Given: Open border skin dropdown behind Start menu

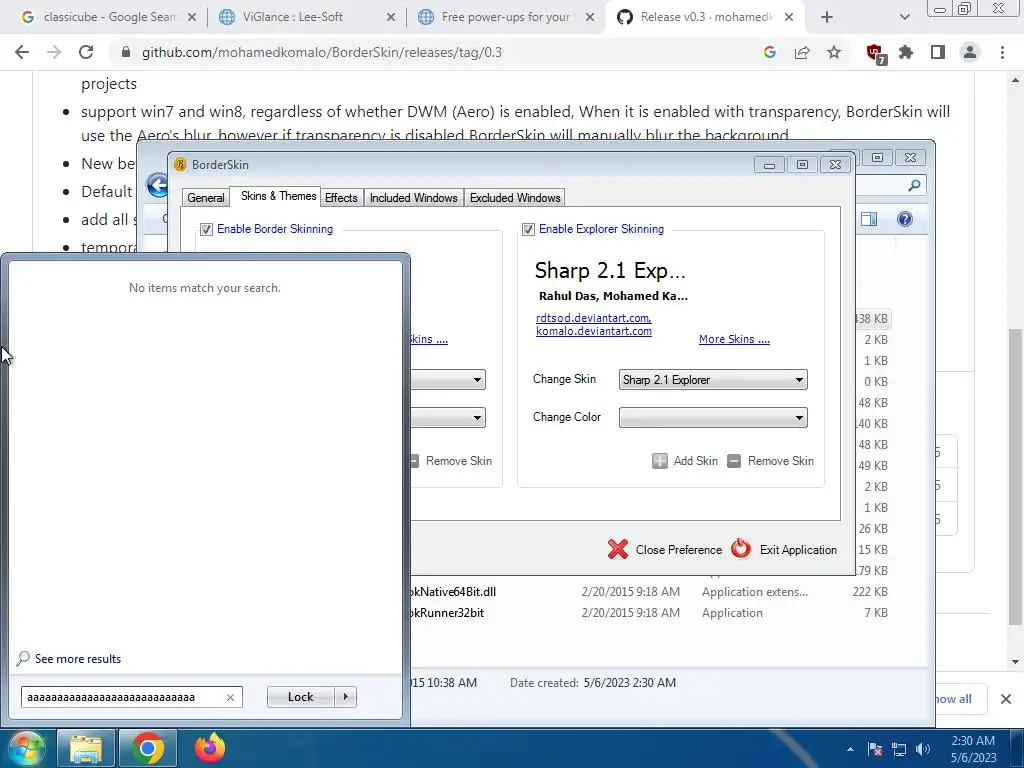Looking at the screenshot, I should pyautogui.click(x=448, y=379).
